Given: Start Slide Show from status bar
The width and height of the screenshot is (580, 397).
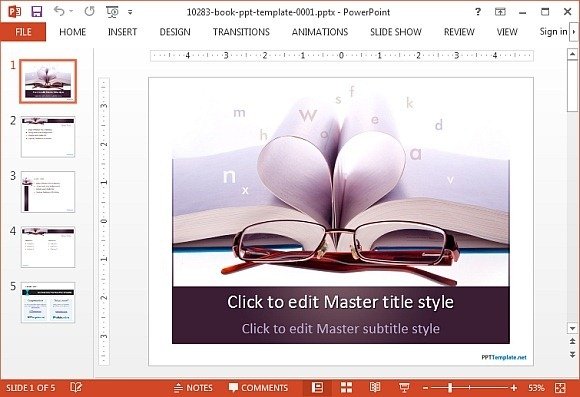Looking at the screenshot, I should tap(404, 387).
